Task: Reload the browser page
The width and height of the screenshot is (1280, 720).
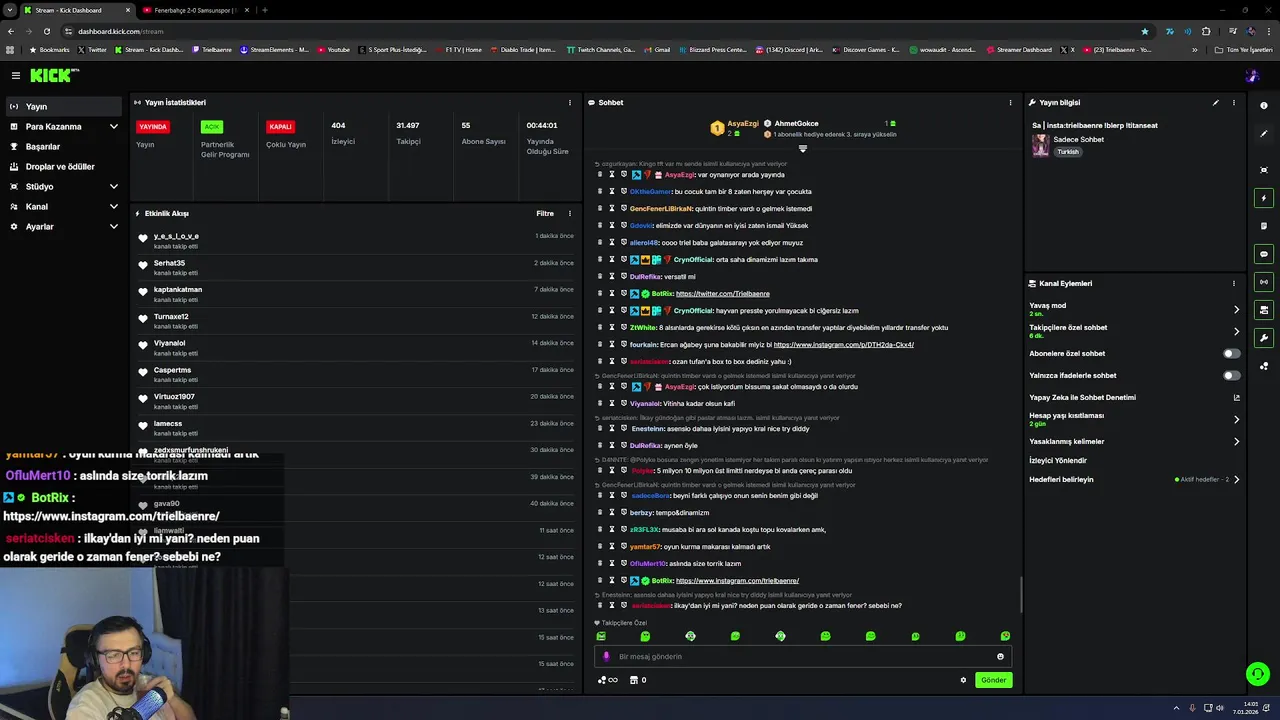Action: coord(46,31)
